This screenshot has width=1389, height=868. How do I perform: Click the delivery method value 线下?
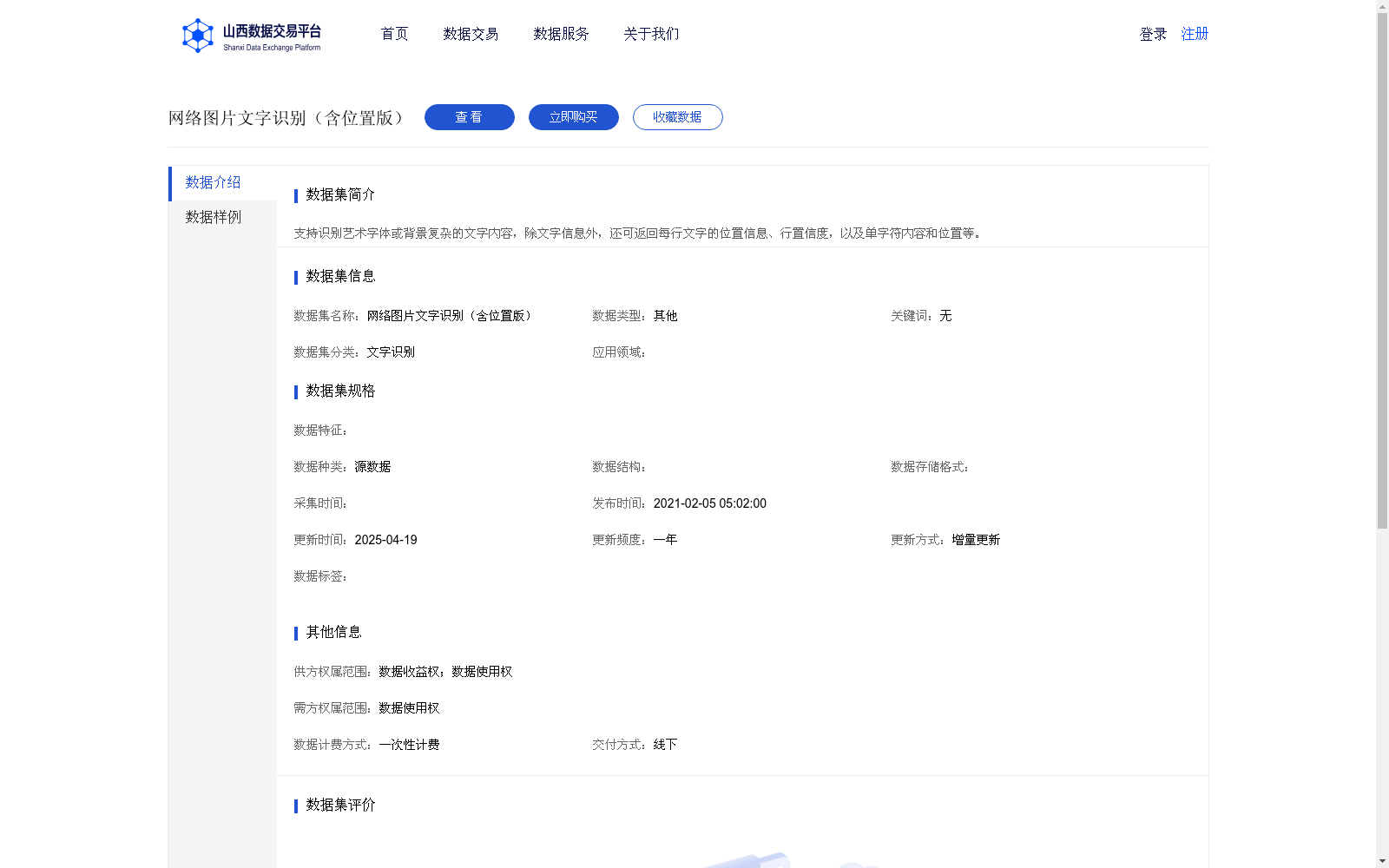(x=665, y=745)
